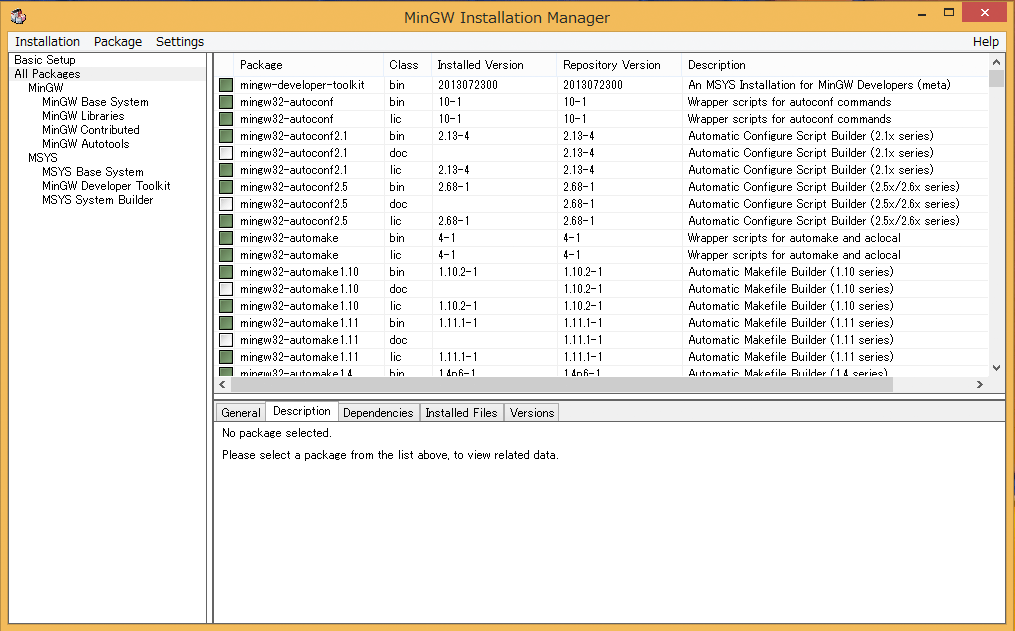Switch to the General tab
This screenshot has width=1015, height=631.
pos(241,413)
